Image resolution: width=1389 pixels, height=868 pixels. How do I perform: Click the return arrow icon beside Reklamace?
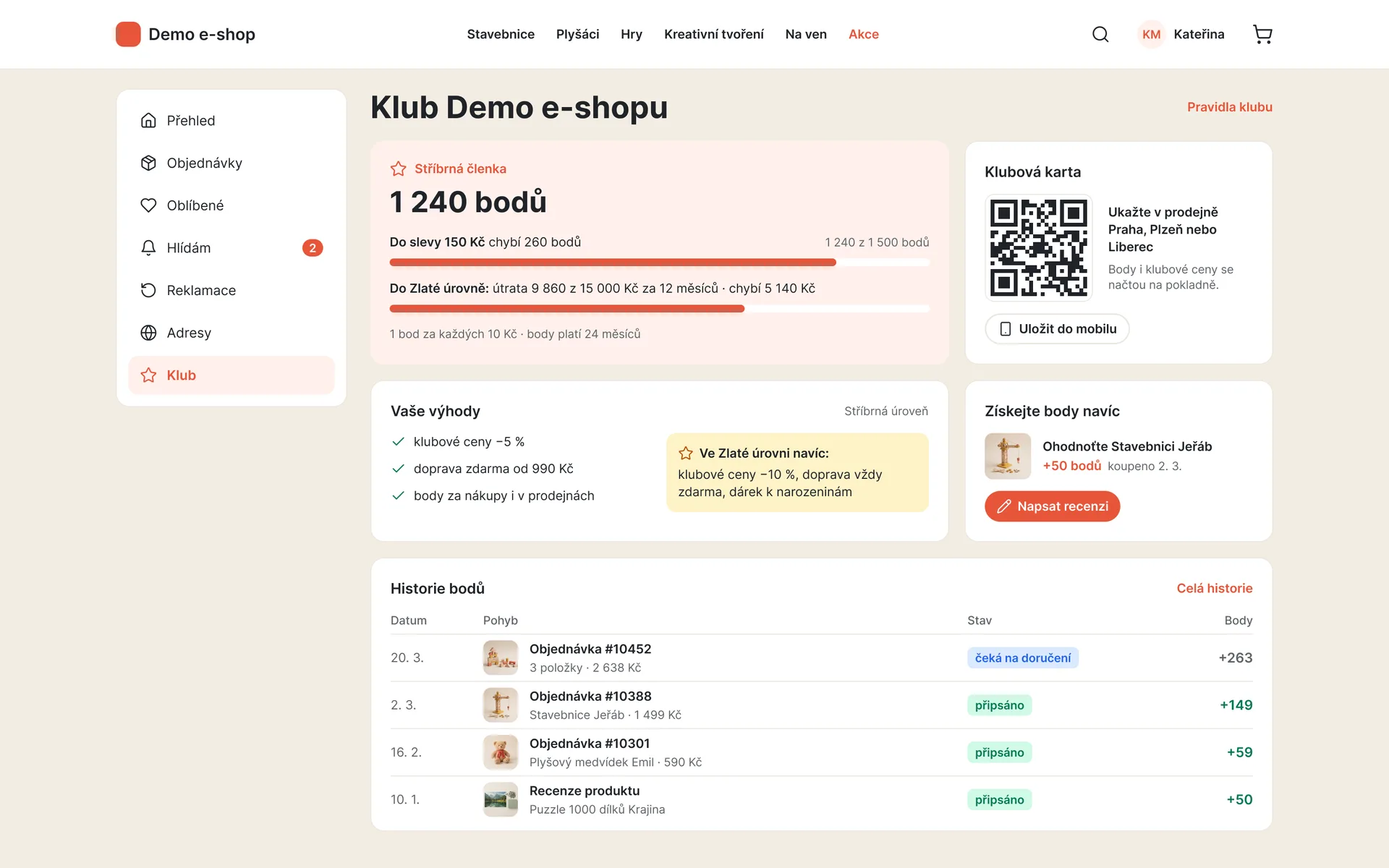coord(148,290)
